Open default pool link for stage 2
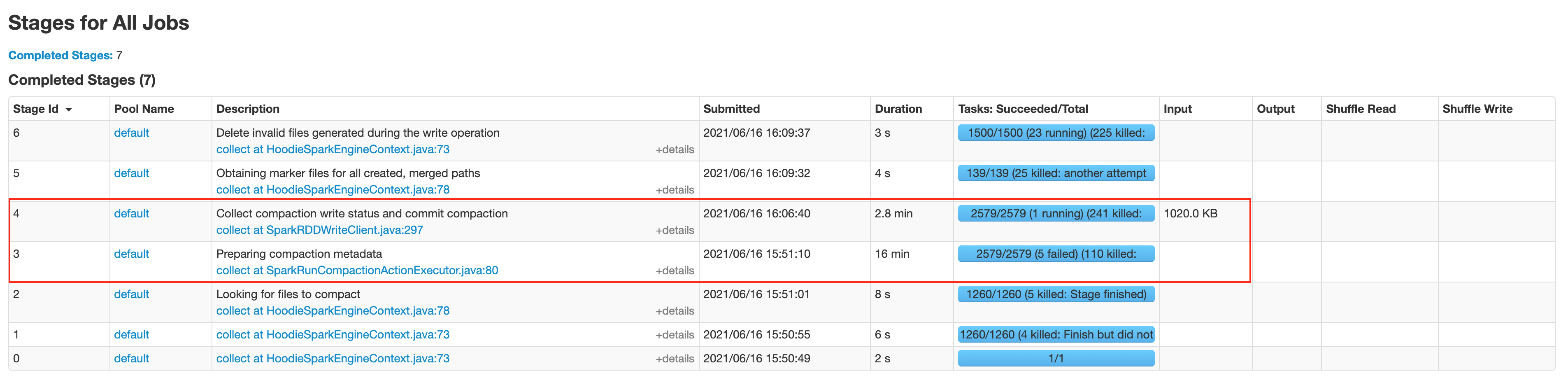1568x378 pixels. click(x=131, y=294)
